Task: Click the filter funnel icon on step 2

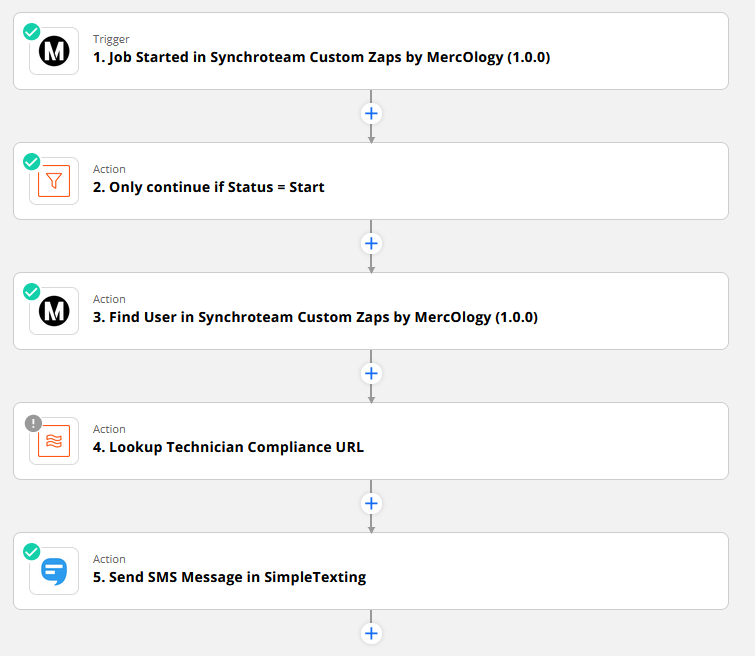Action: coord(54,181)
